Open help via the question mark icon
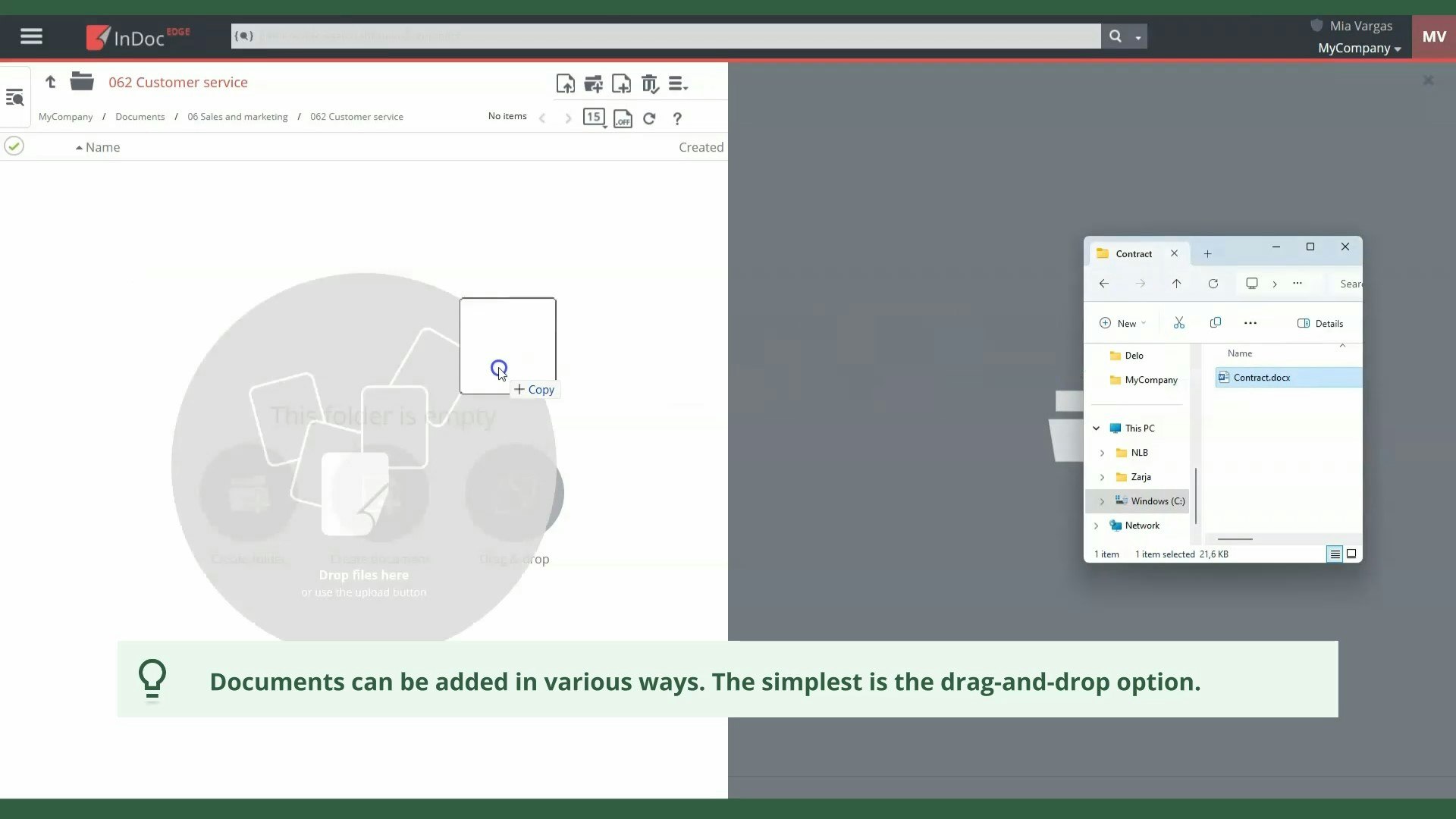Viewport: 1456px width, 819px height. (x=677, y=118)
